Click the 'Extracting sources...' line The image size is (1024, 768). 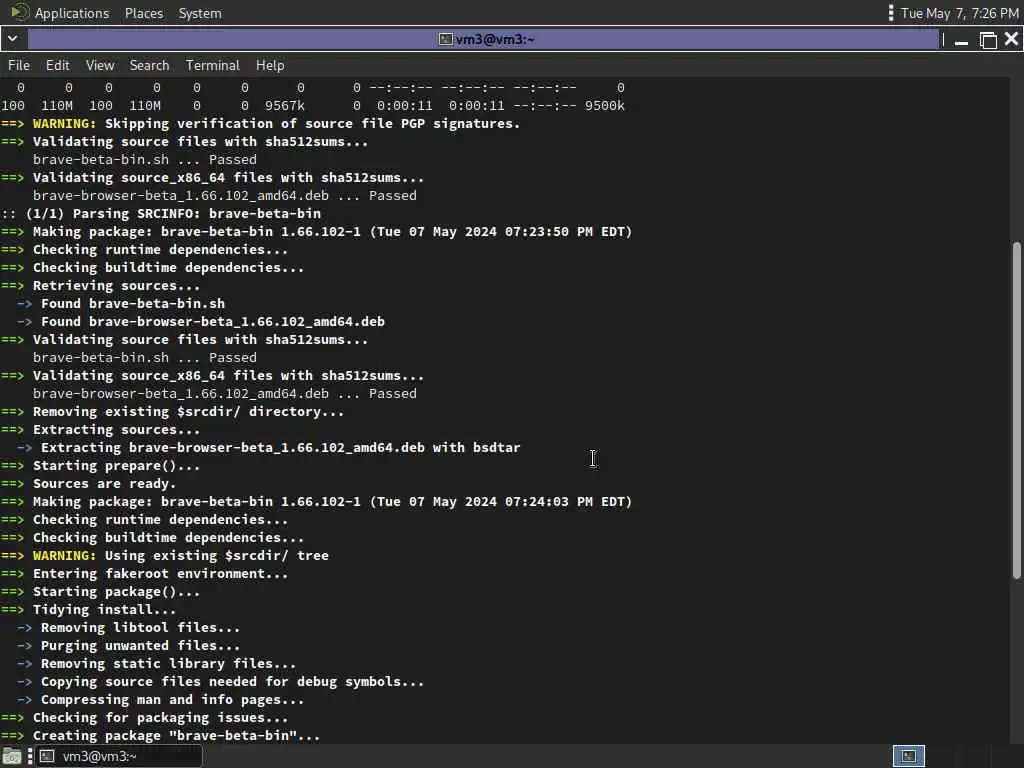pos(101,430)
